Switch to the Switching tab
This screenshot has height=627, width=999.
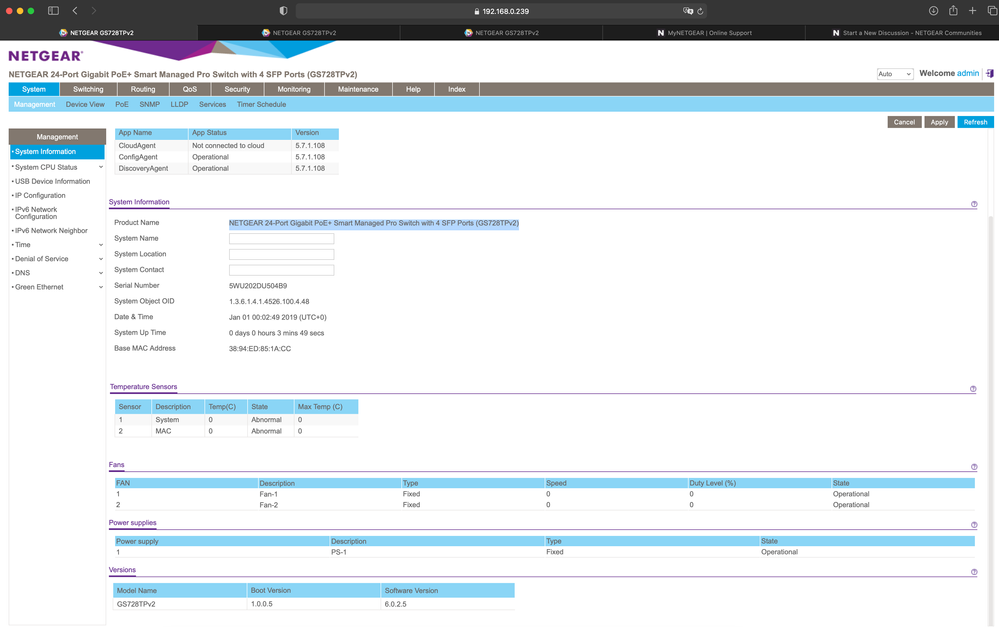[x=88, y=89]
